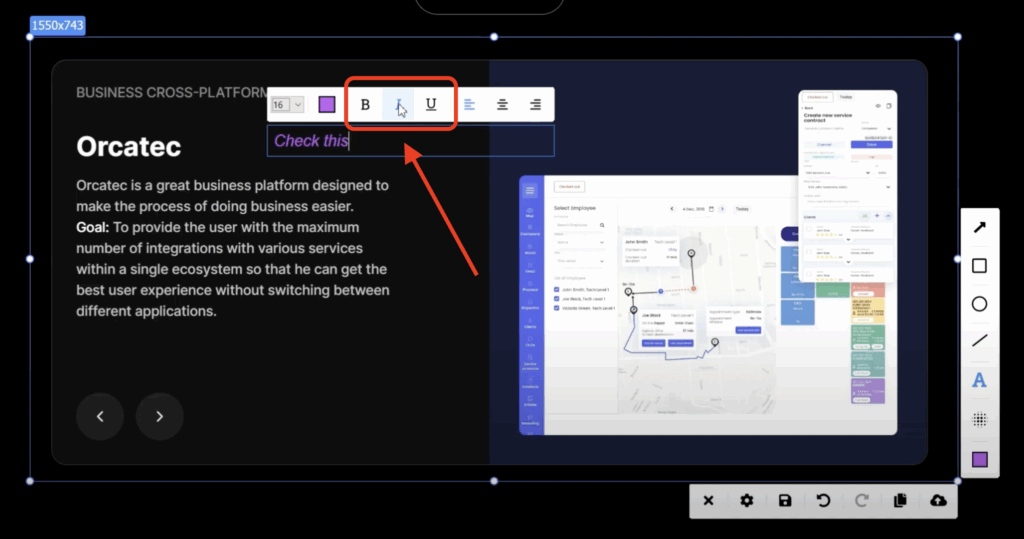1024x539 pixels.
Task: Select the Ellipse drawing tool
Action: 980,304
